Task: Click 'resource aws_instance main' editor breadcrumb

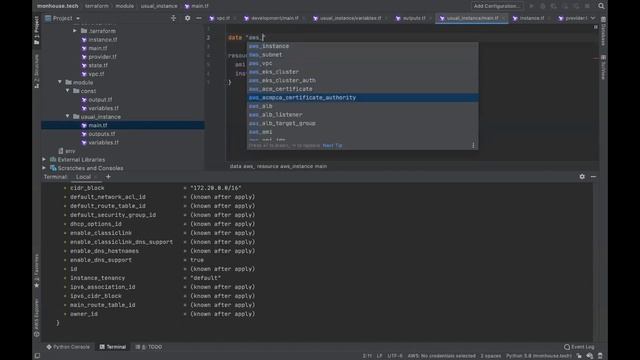Action: (292, 166)
